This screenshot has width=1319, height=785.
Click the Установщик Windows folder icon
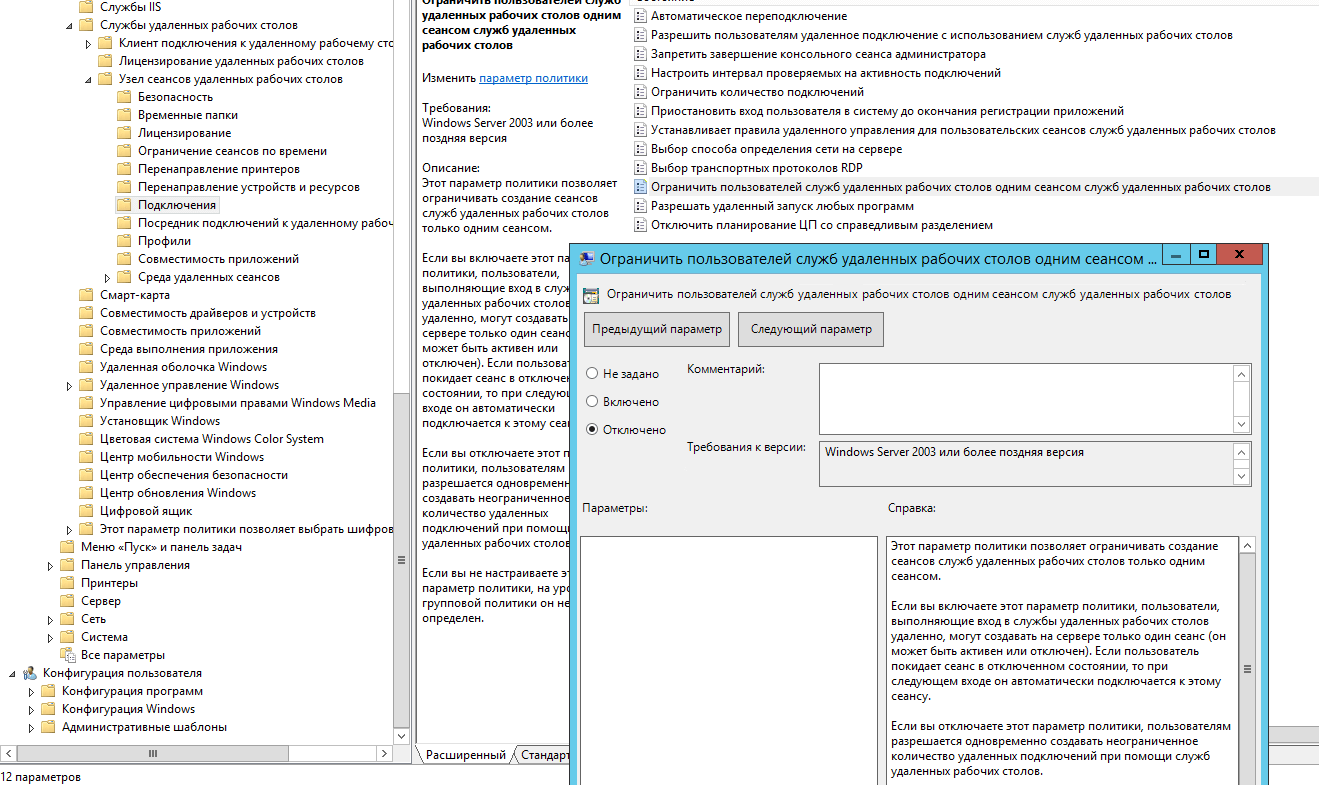86,421
